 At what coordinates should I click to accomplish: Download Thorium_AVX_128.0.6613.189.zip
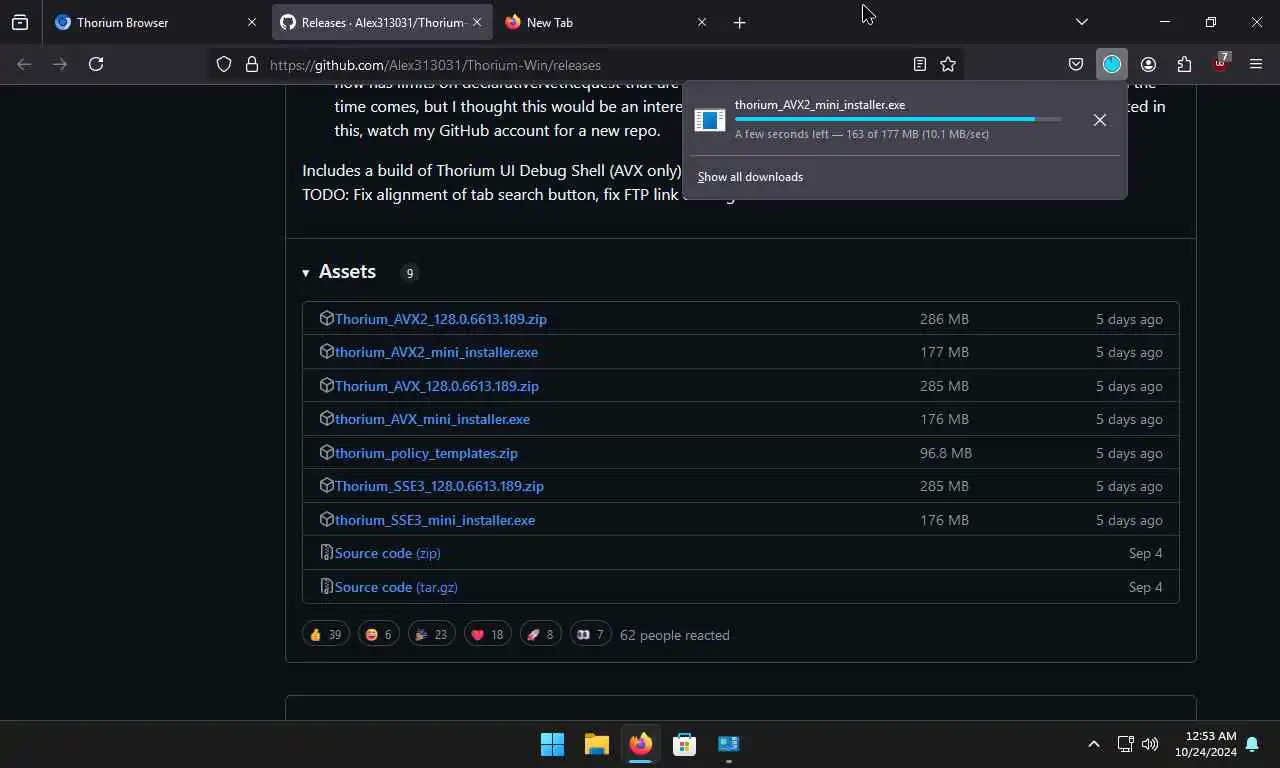pos(437,386)
